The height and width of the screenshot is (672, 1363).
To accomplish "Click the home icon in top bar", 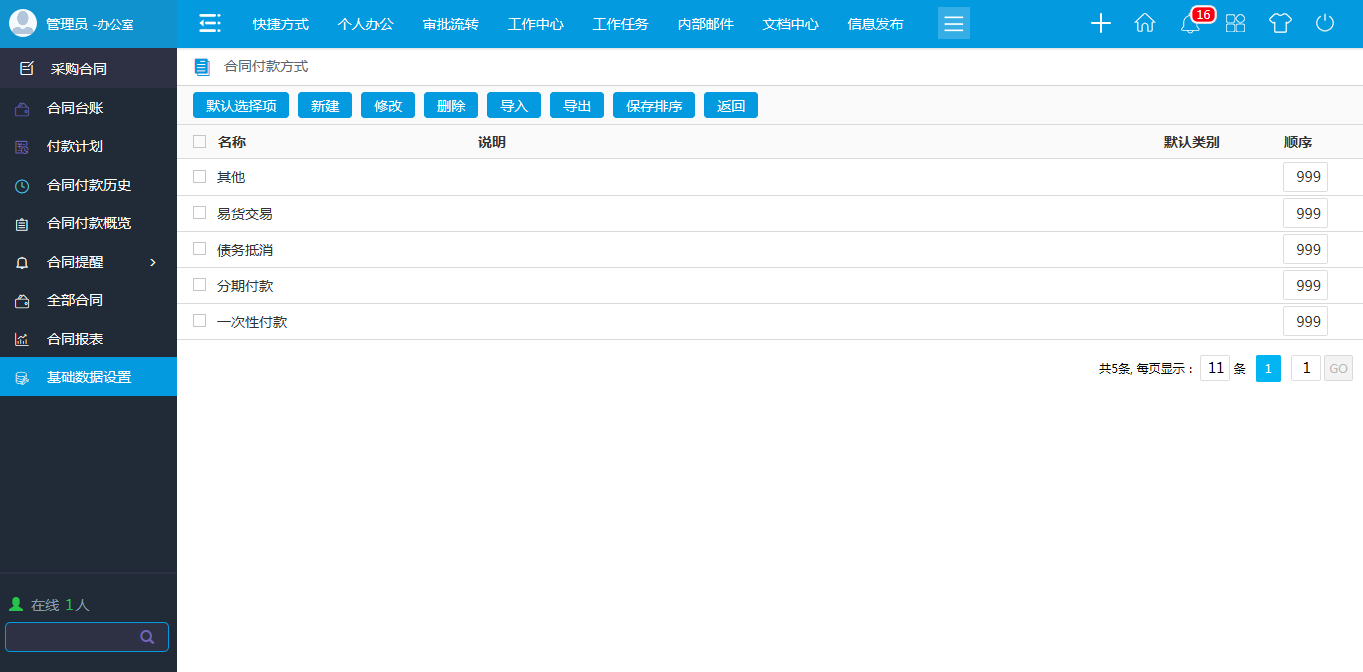I will (x=1145, y=23).
